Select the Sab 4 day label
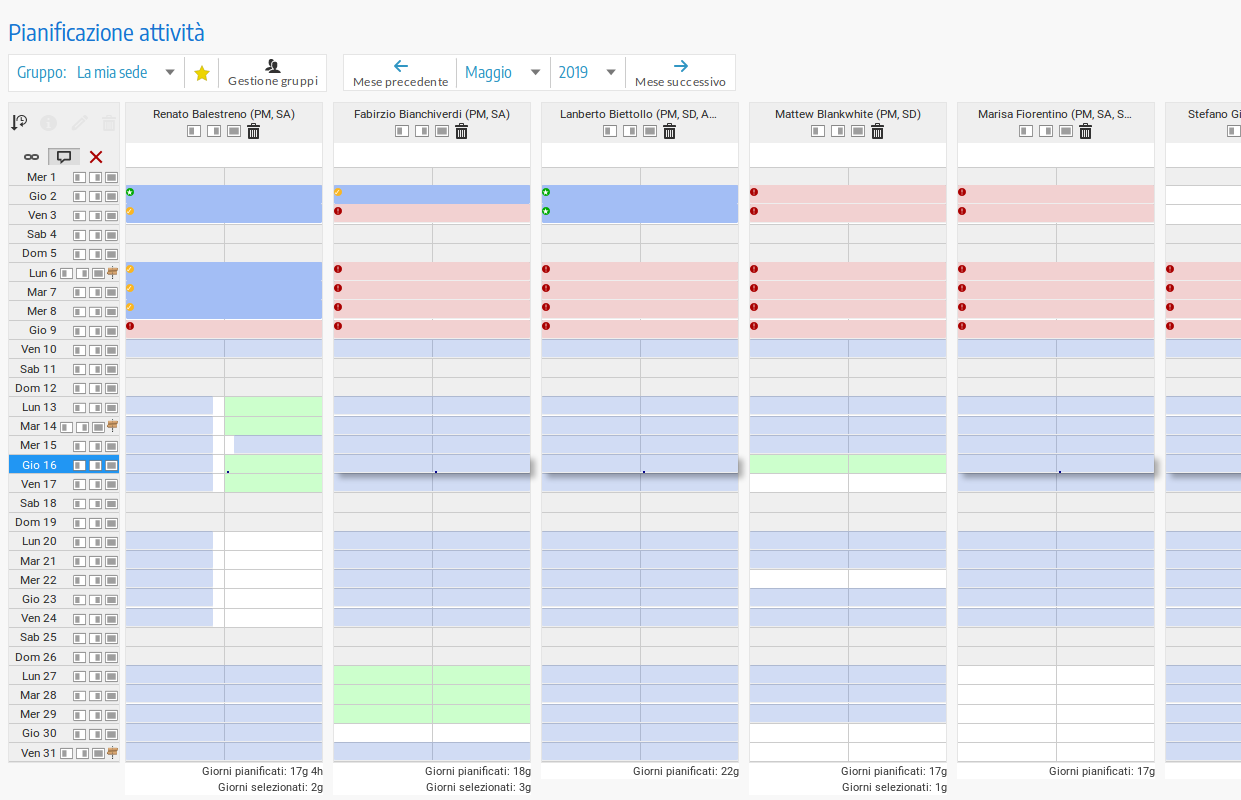Viewport: 1241px width, 800px height. click(x=39, y=235)
